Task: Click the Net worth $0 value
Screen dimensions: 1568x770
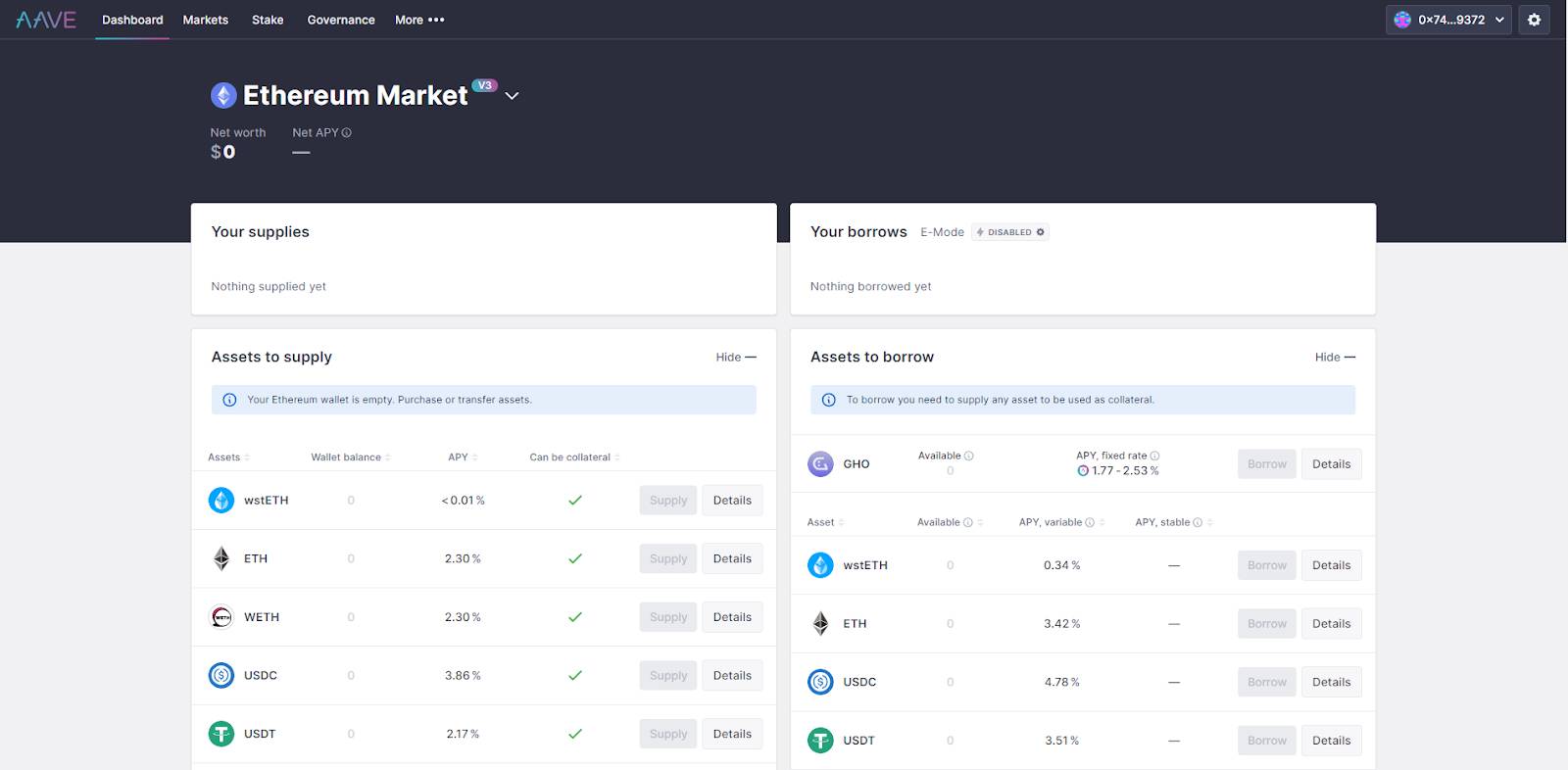Action: tap(223, 152)
